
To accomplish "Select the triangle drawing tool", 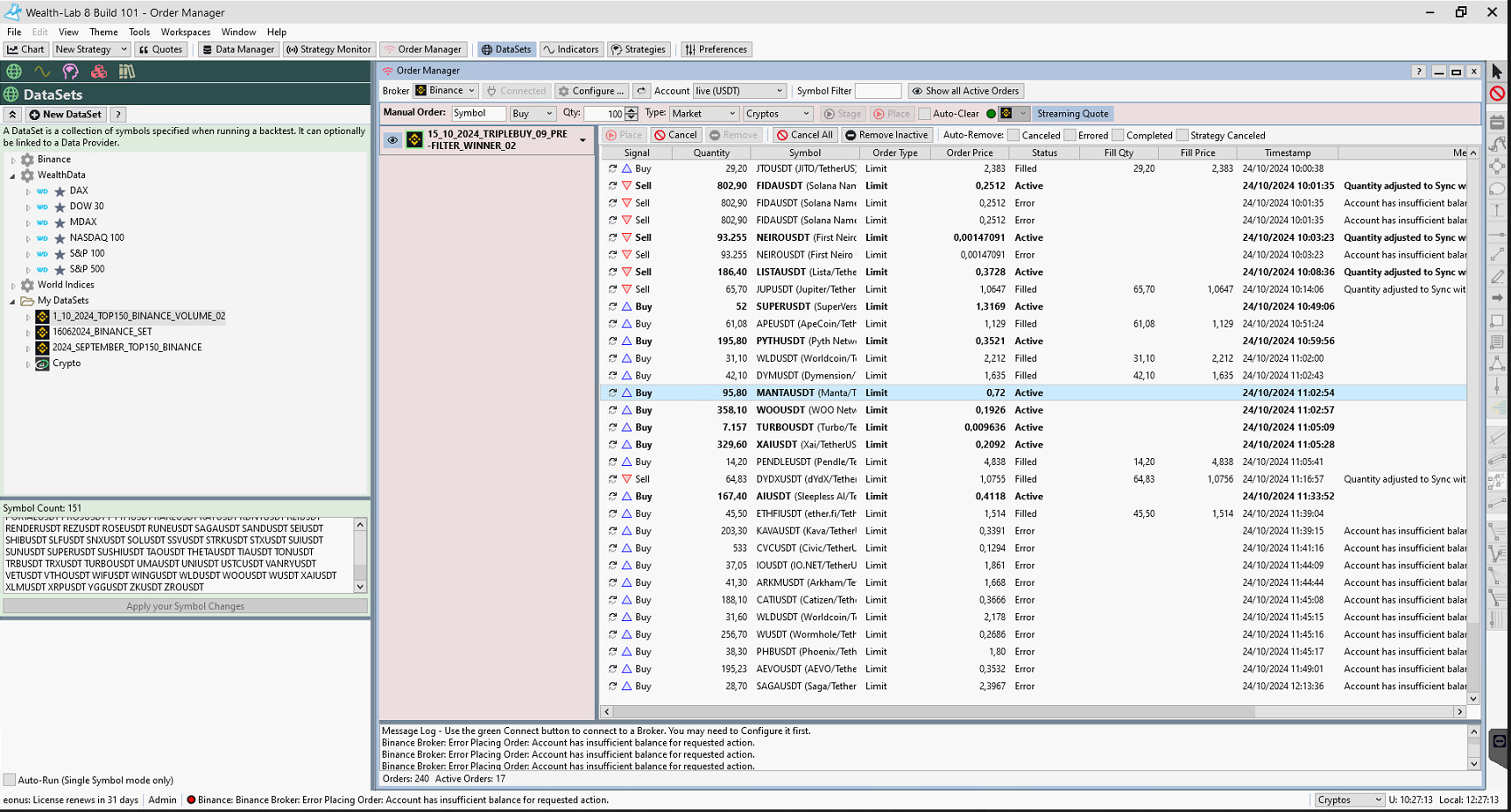I will click(1497, 364).
